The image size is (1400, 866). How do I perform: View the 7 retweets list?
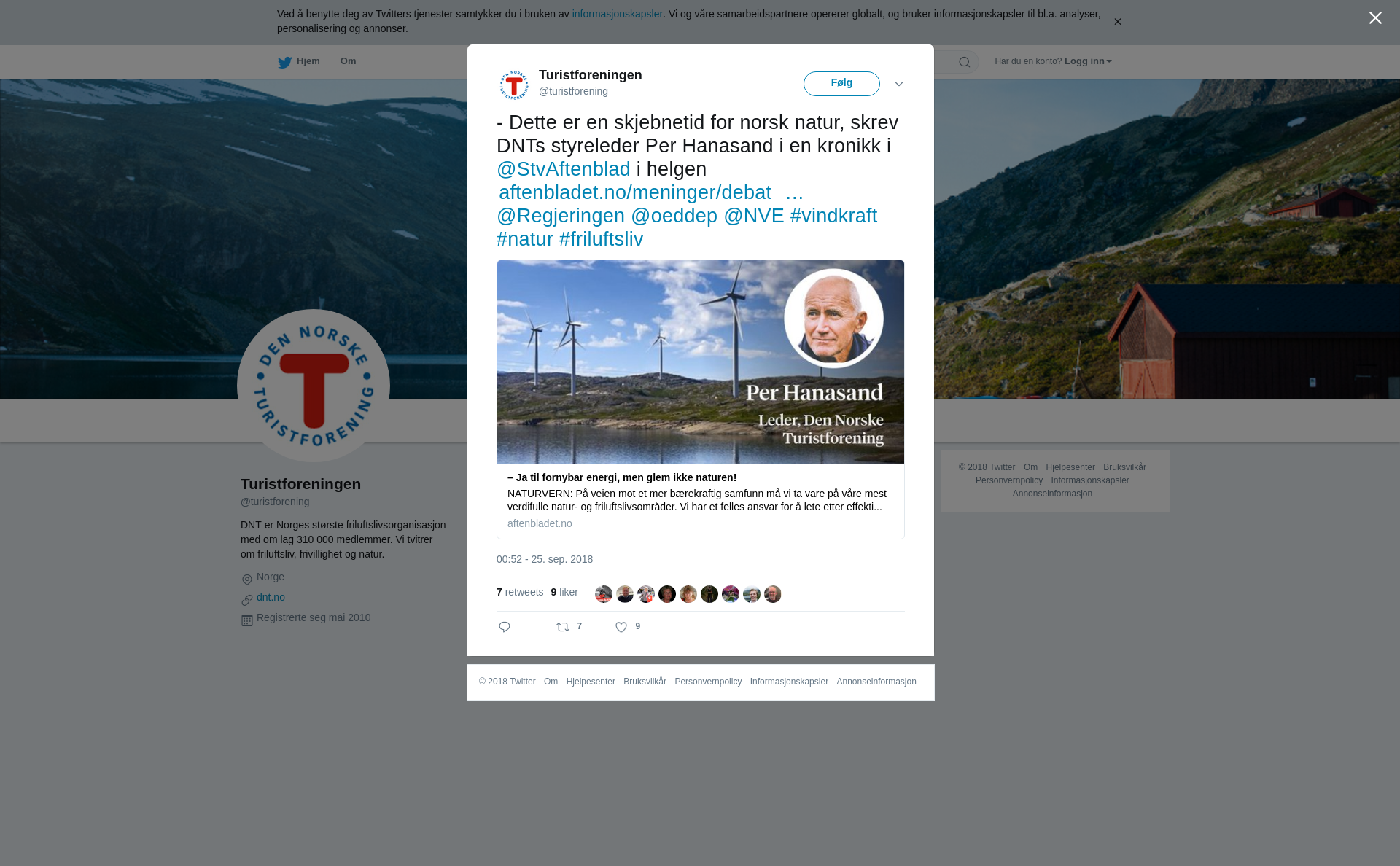[x=520, y=592]
